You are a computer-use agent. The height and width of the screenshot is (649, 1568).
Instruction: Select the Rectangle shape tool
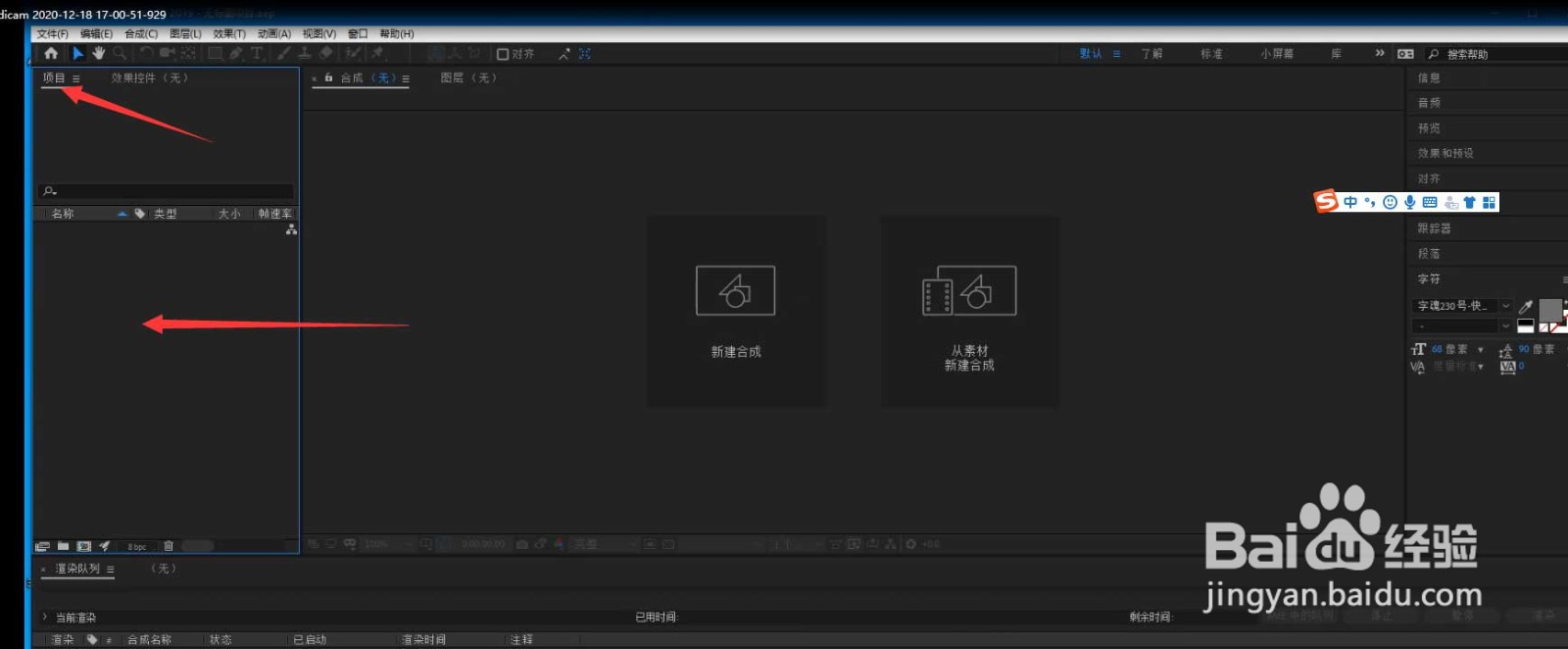pyautogui.click(x=215, y=53)
